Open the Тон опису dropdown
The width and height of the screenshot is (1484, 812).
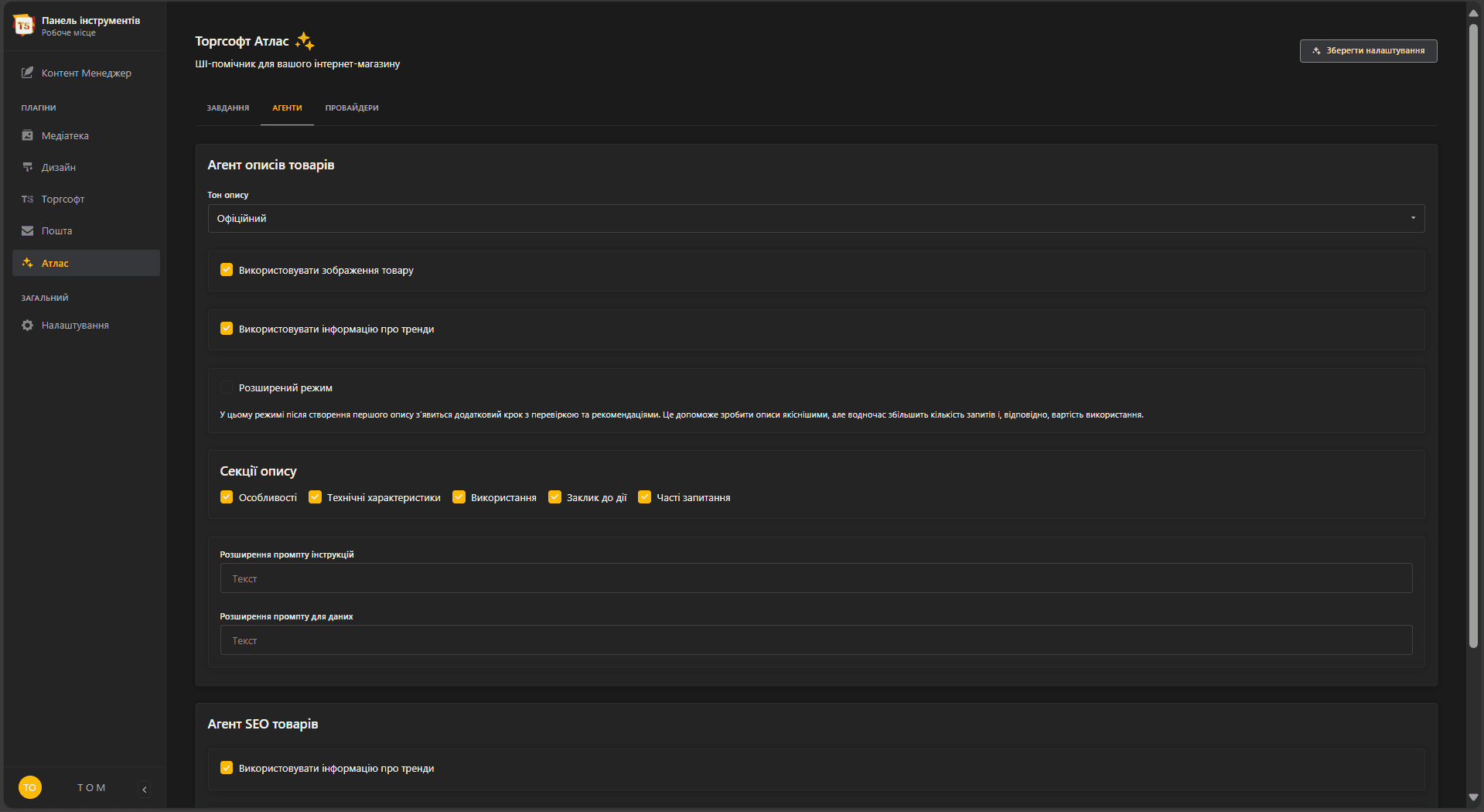tap(816, 219)
